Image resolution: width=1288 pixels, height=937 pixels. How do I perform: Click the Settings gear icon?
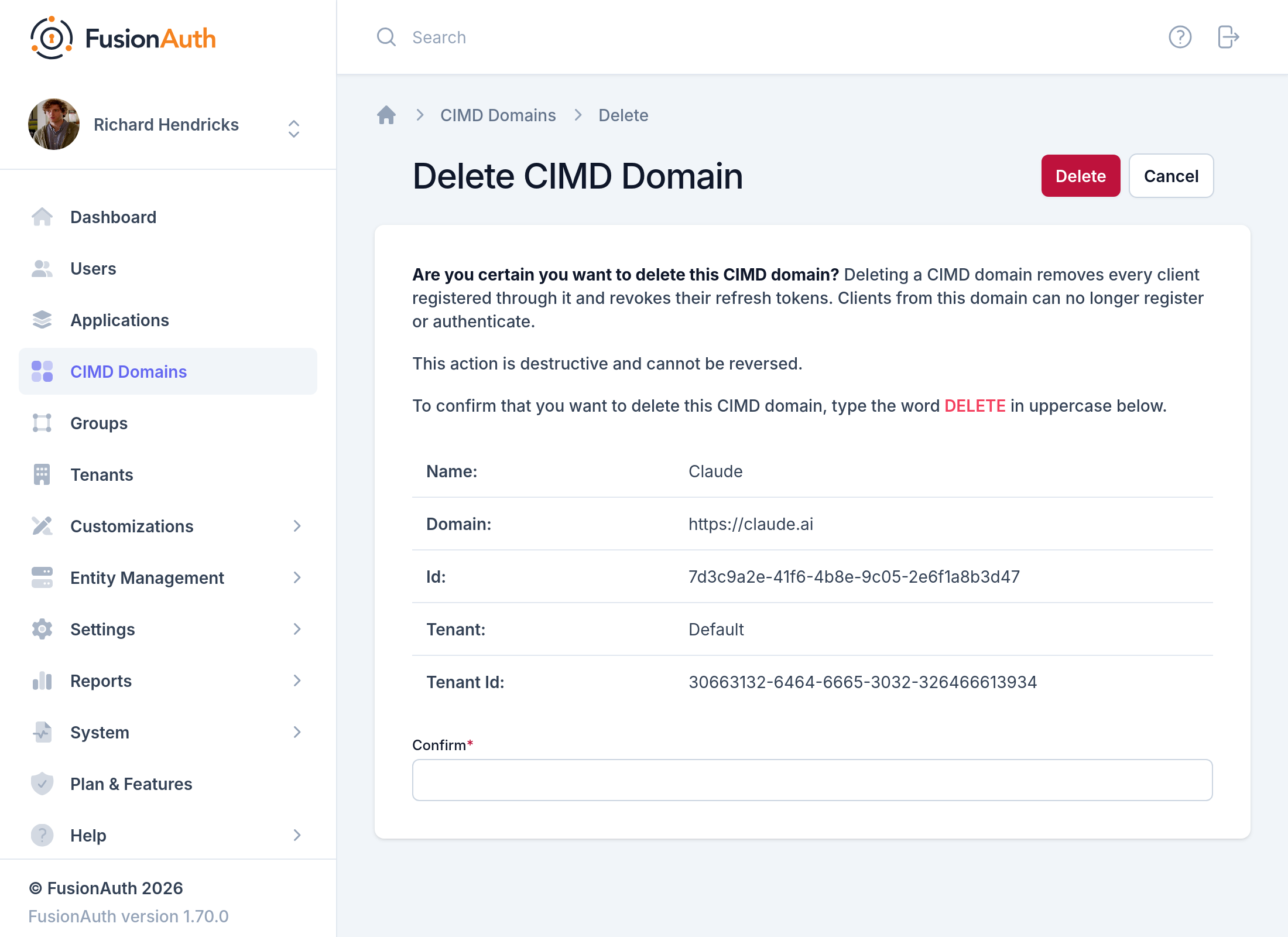[x=42, y=629]
